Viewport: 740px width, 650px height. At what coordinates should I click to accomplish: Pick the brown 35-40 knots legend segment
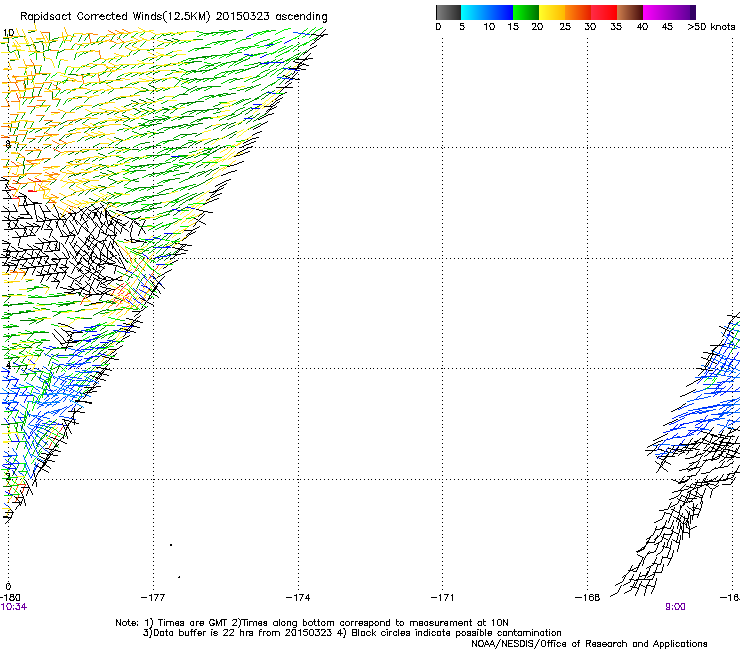[630, 12]
